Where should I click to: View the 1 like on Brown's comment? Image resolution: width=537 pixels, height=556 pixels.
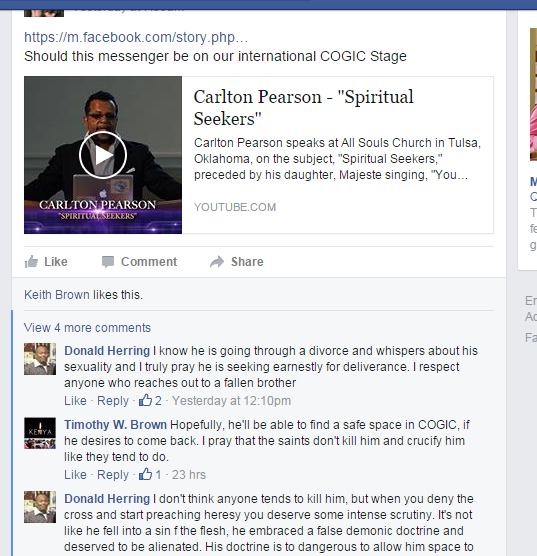(x=150, y=474)
